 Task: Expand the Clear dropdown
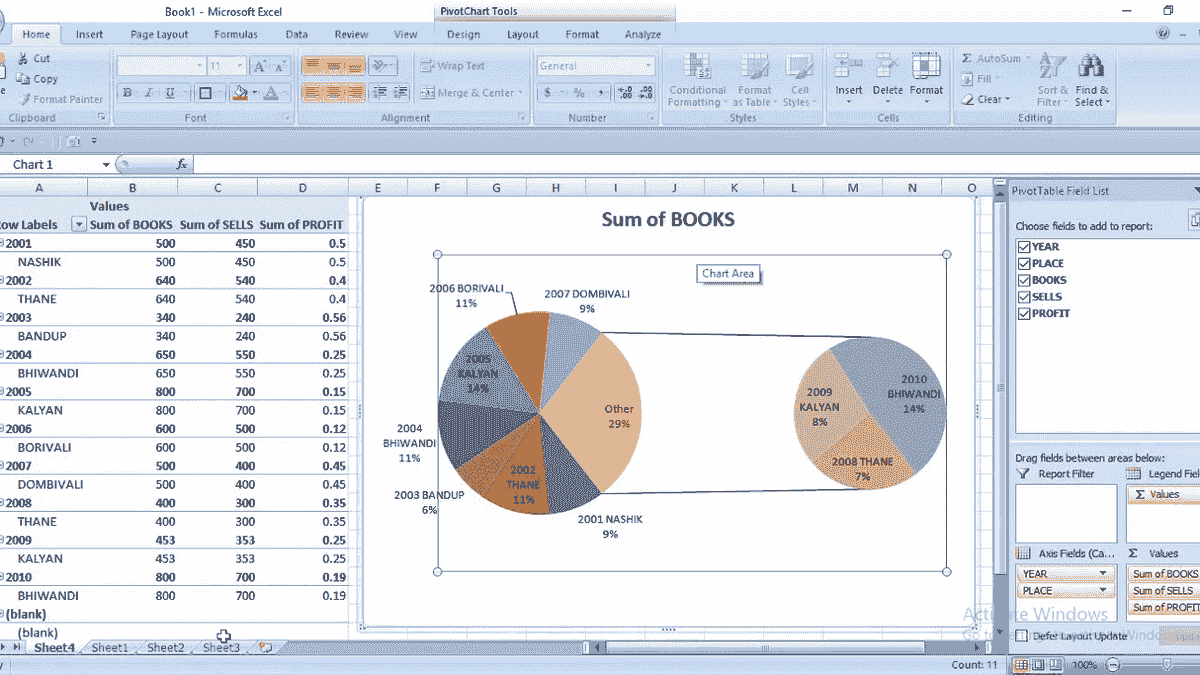1007,99
